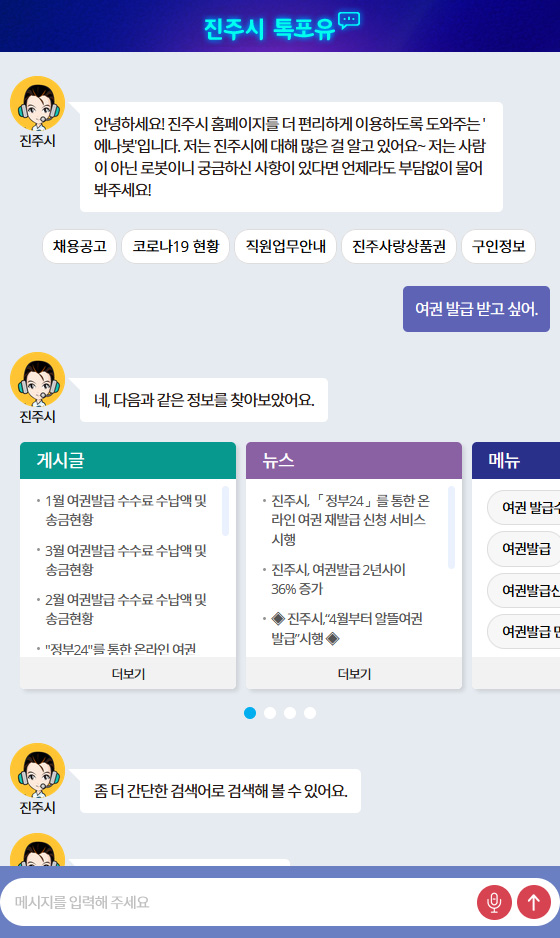Go to the first carousel page dot

pyautogui.click(x=250, y=712)
